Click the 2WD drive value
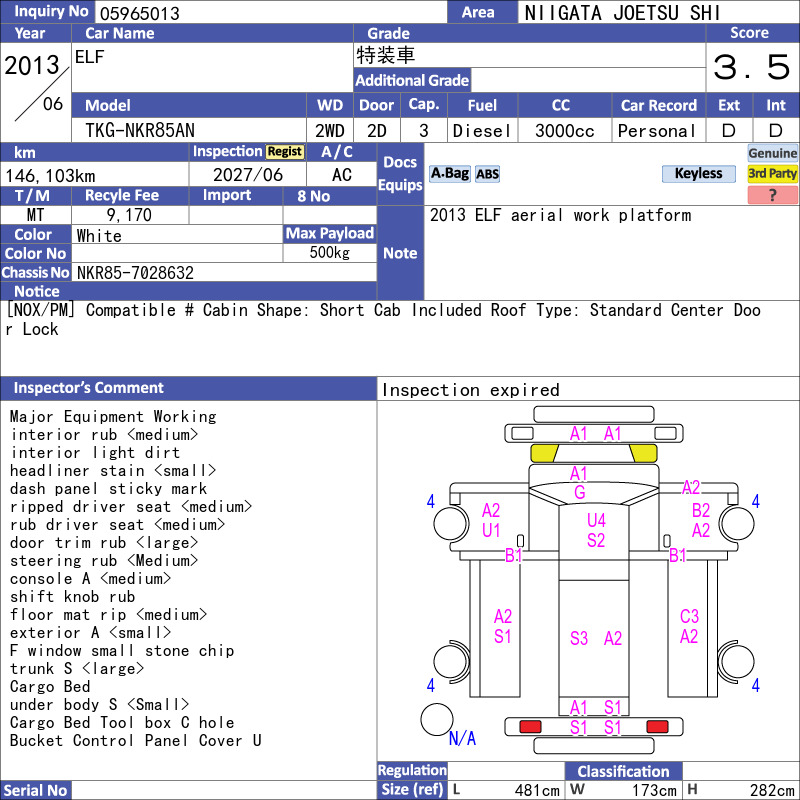This screenshot has height=800, width=800. pyautogui.click(x=329, y=131)
